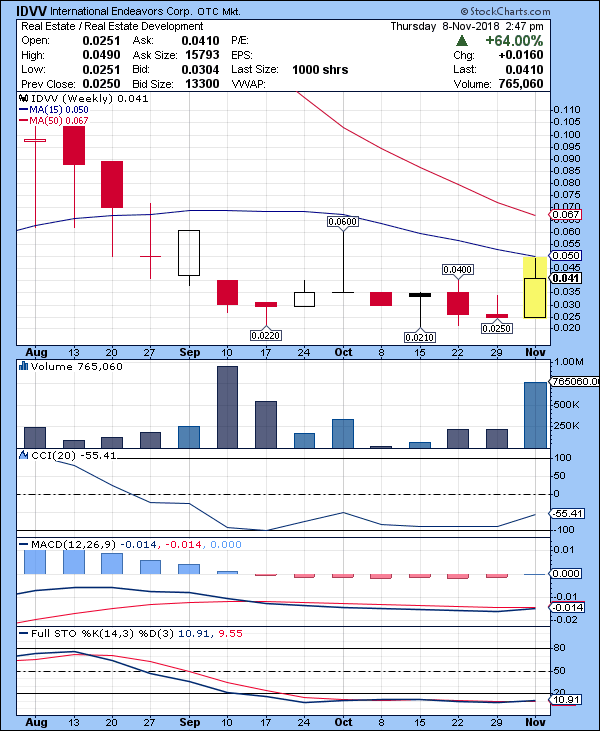
Task: Click the Last Size value 1000 shrs
Action: point(320,70)
